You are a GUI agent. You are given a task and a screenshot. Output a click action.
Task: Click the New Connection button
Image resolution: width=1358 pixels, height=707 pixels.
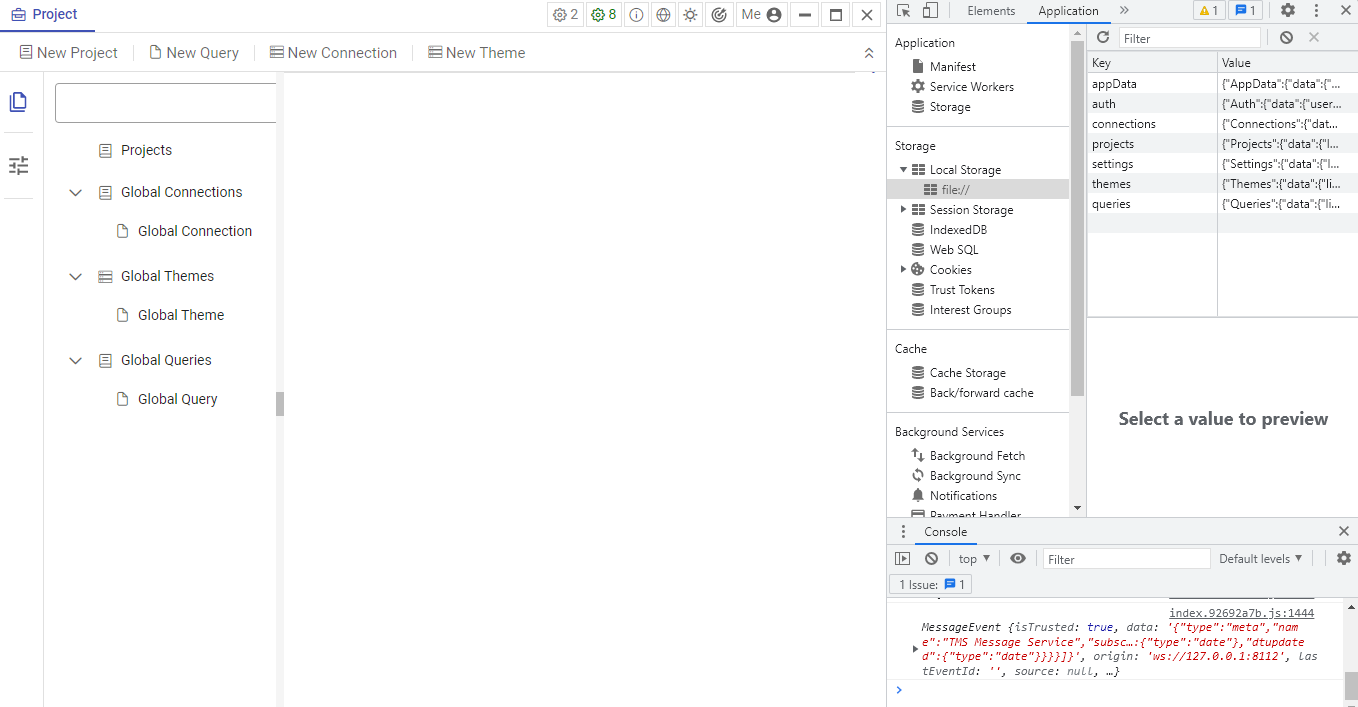click(333, 52)
